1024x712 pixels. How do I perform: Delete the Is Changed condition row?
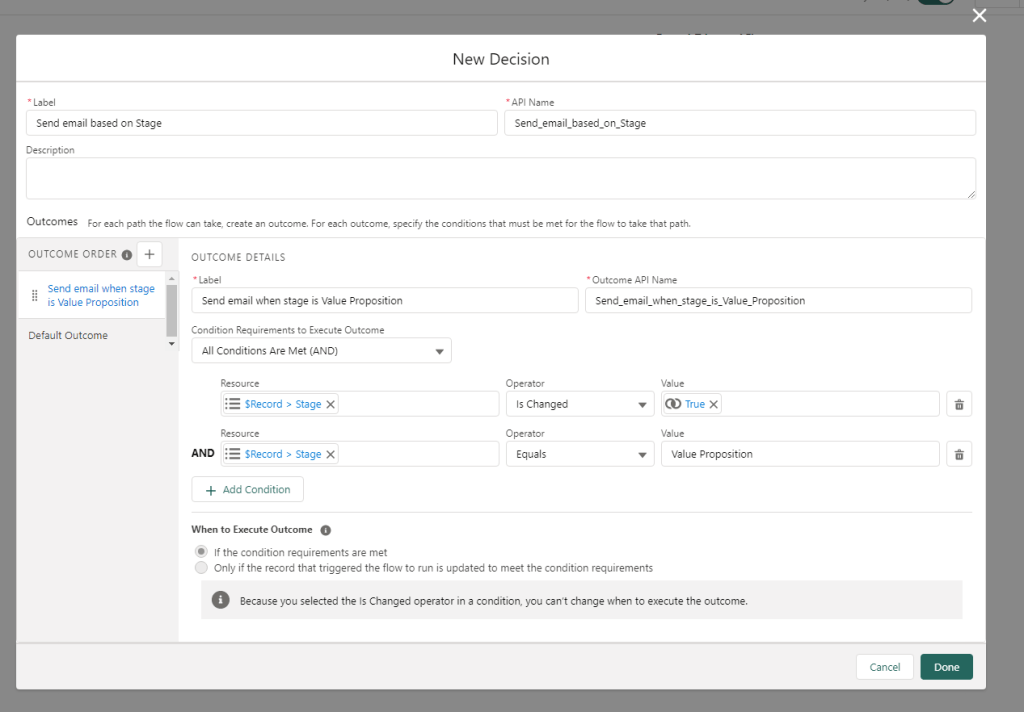click(x=958, y=404)
